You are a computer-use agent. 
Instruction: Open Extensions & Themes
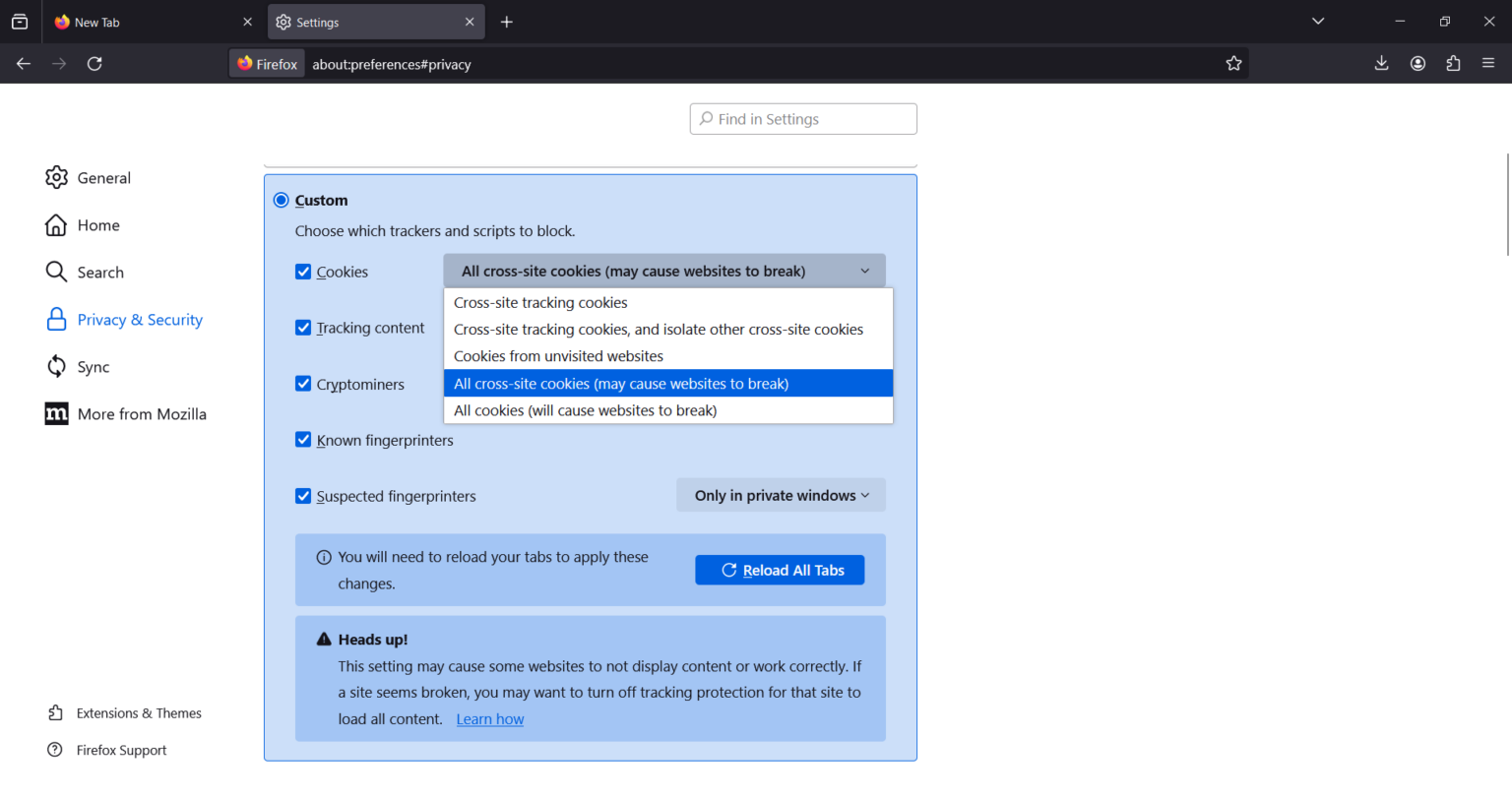click(x=138, y=712)
